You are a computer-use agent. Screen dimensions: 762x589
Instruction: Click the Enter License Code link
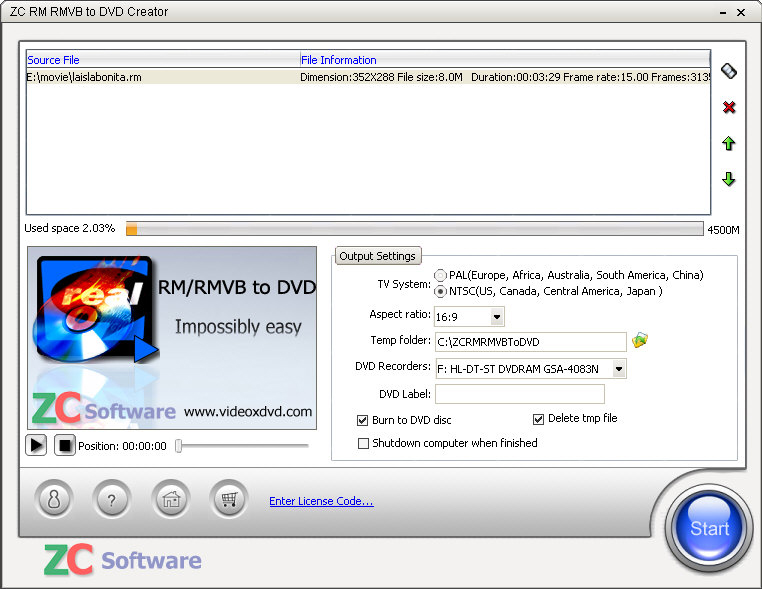tap(321, 501)
